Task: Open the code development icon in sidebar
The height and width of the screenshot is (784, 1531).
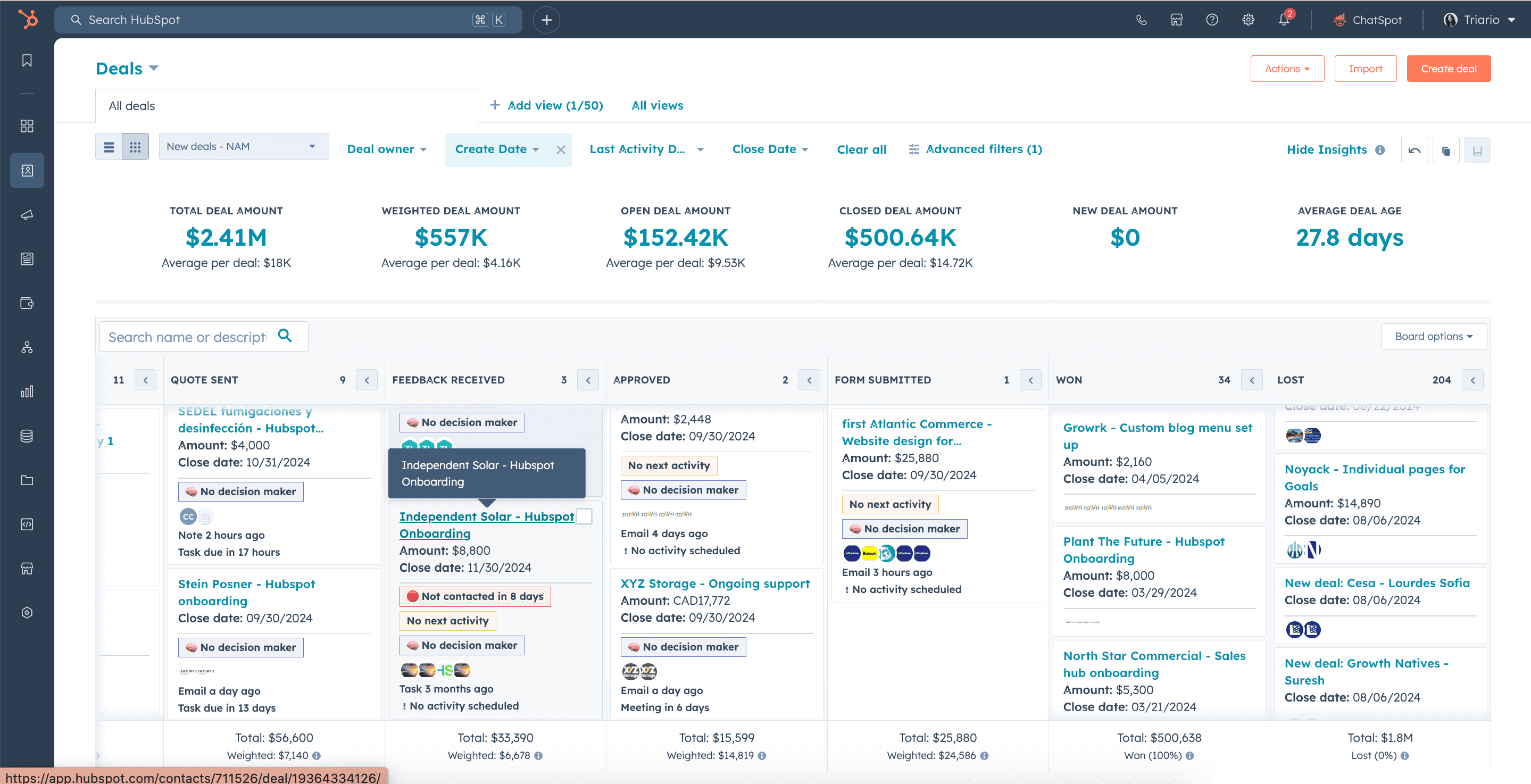Action: [27, 524]
